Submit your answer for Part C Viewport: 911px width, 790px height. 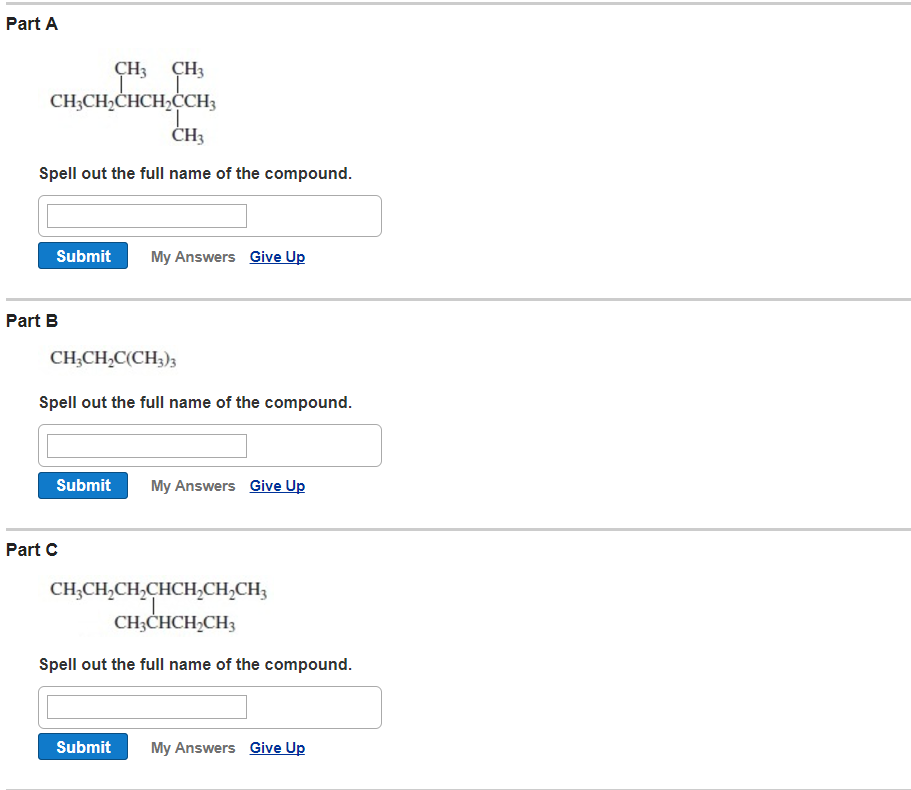(x=82, y=746)
